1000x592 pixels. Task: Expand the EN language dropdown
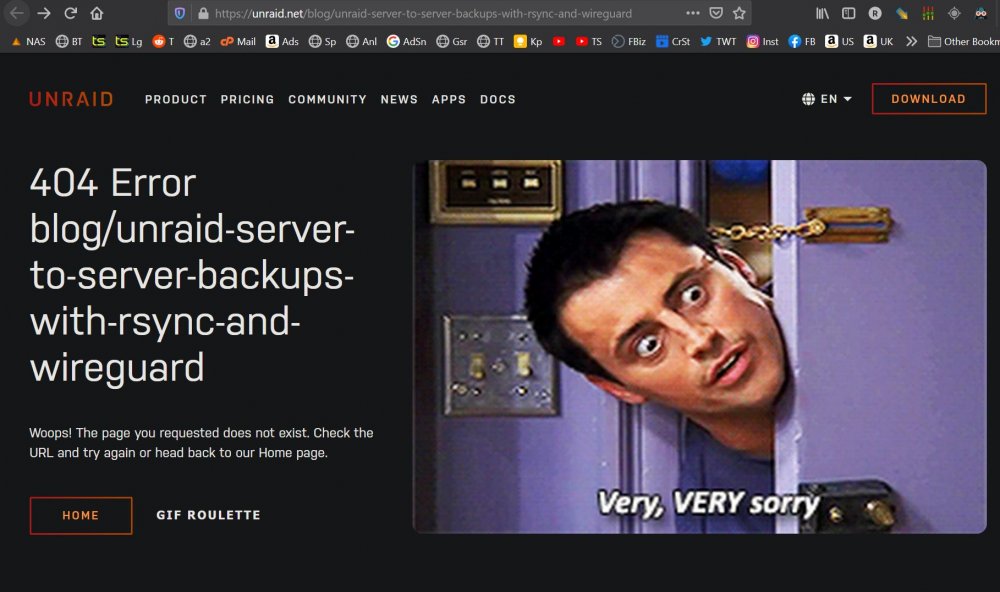[827, 99]
